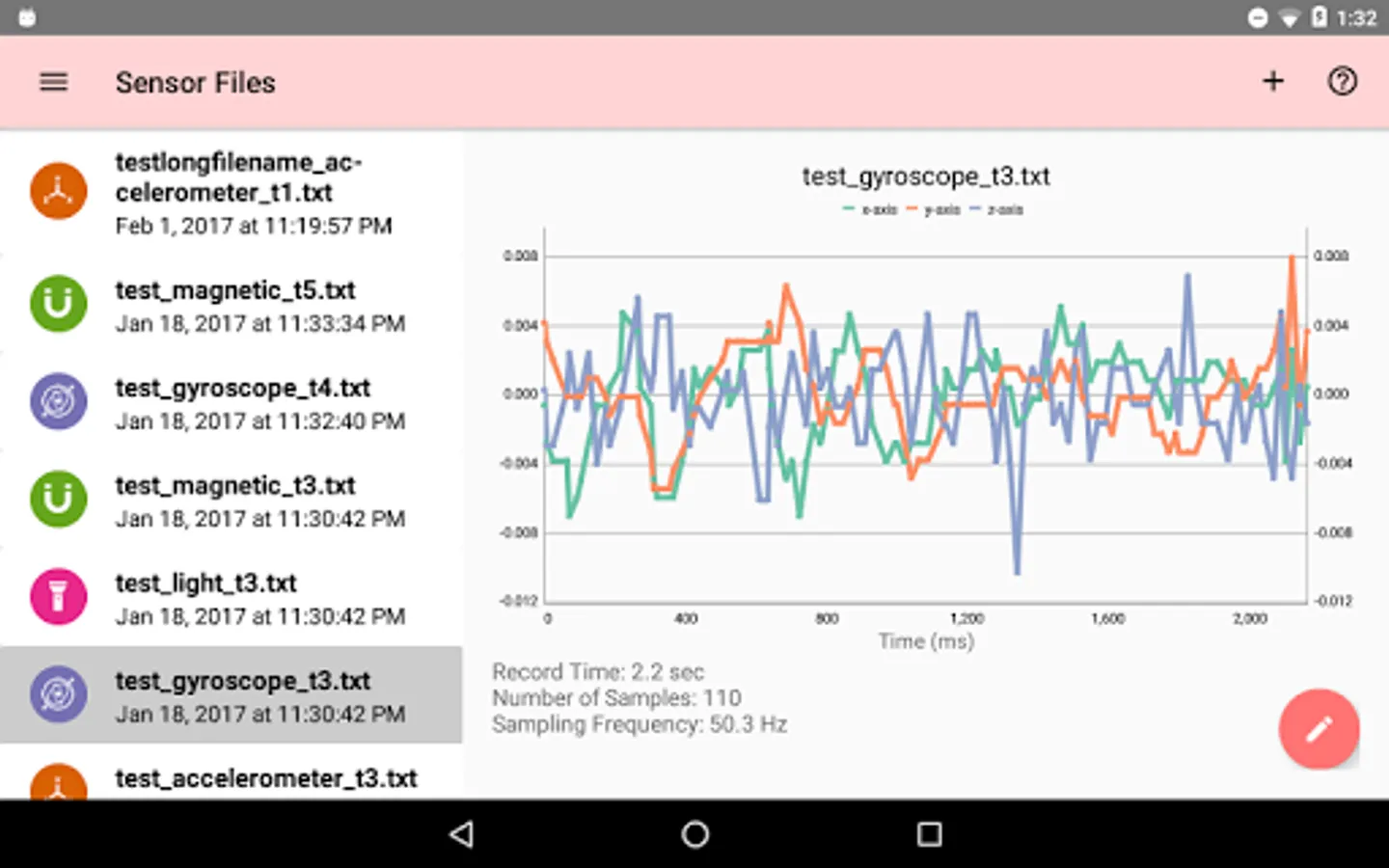Tap the battery status icon

[x=1319, y=17]
